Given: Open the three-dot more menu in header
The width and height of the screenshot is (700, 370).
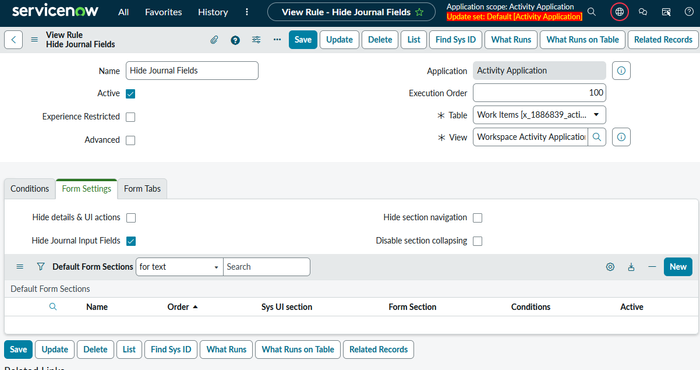Looking at the screenshot, I should point(247,12).
